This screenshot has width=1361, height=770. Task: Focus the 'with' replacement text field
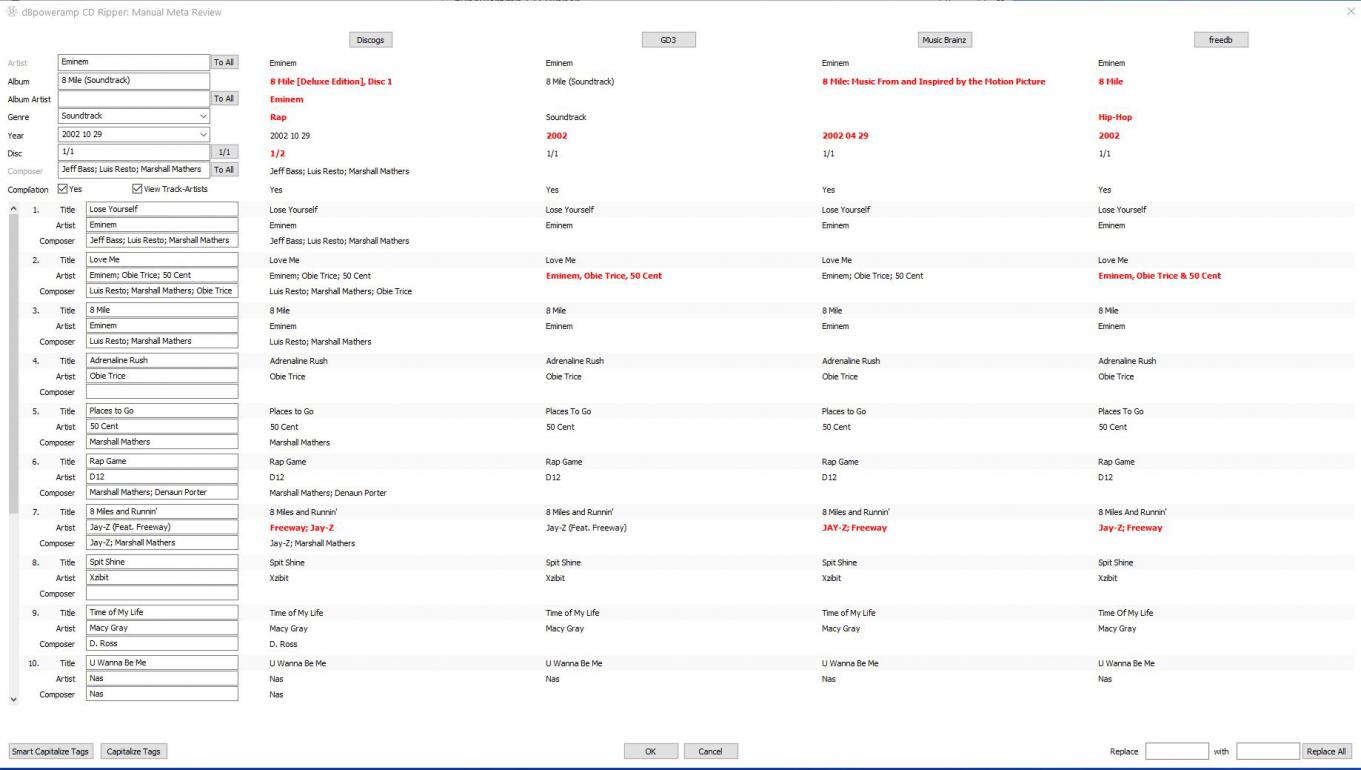1268,751
